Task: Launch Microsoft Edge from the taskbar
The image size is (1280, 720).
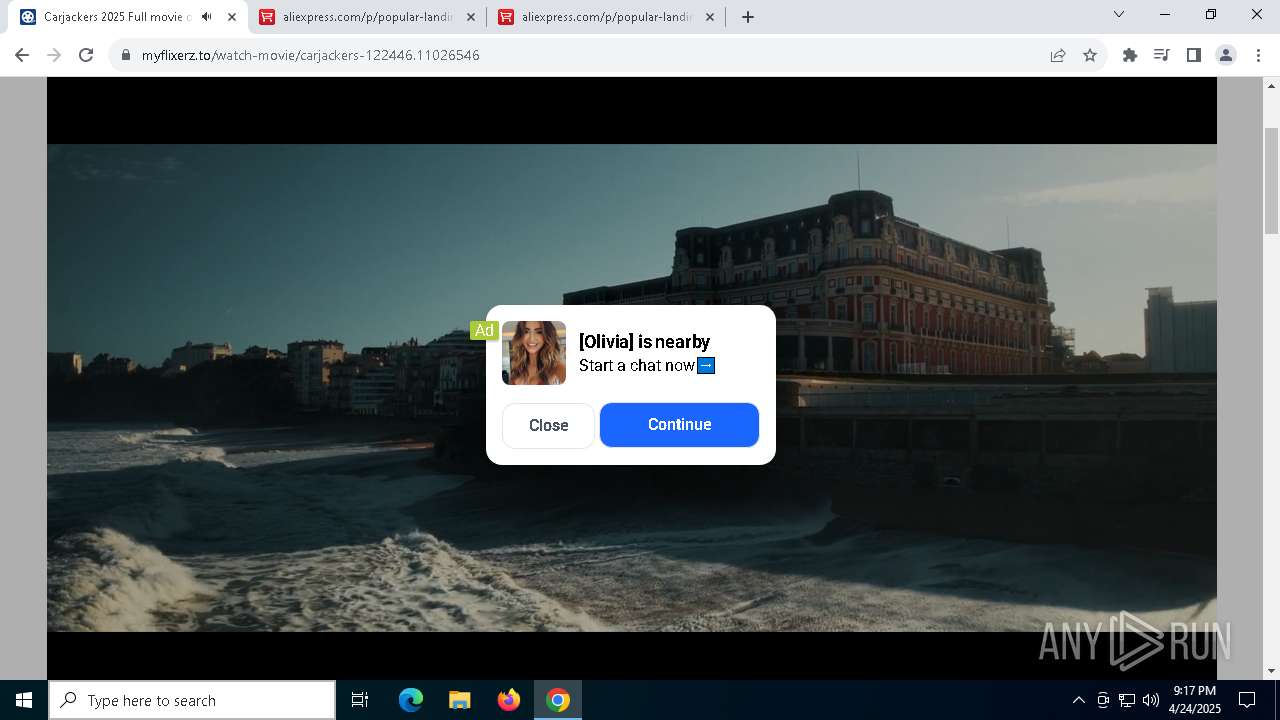Action: coord(411,700)
